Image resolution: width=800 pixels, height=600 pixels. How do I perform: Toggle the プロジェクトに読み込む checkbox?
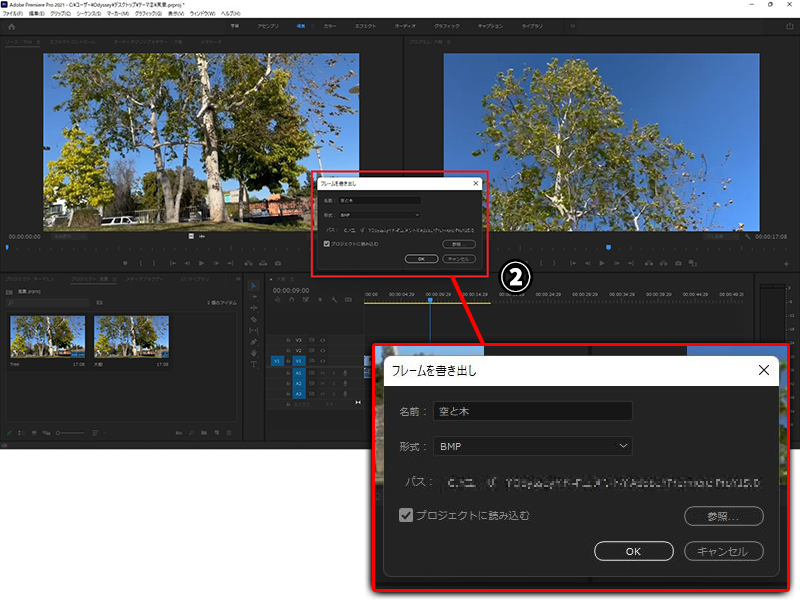pos(406,516)
